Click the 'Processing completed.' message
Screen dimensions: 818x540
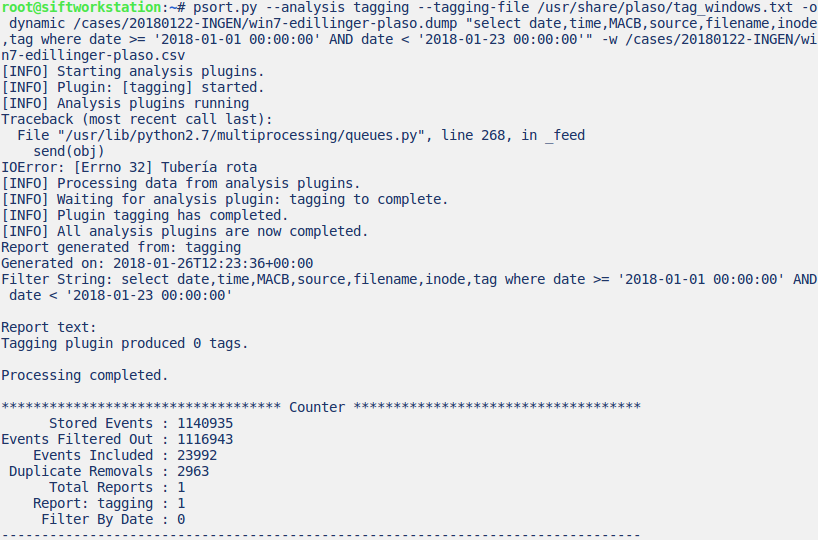tap(84, 375)
